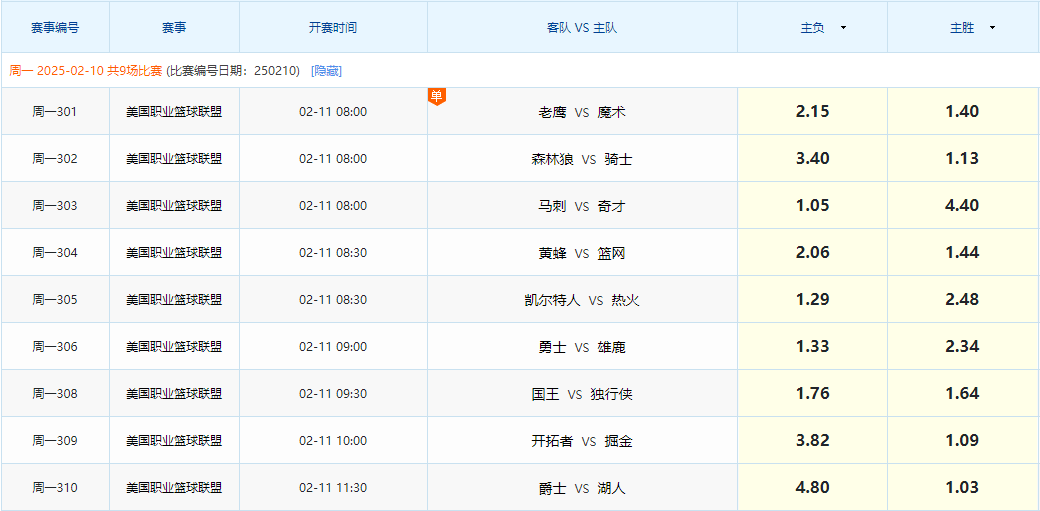Open the 主胜 column dropdown arrow
Screen dimensions: 1040x511
tap(992, 28)
